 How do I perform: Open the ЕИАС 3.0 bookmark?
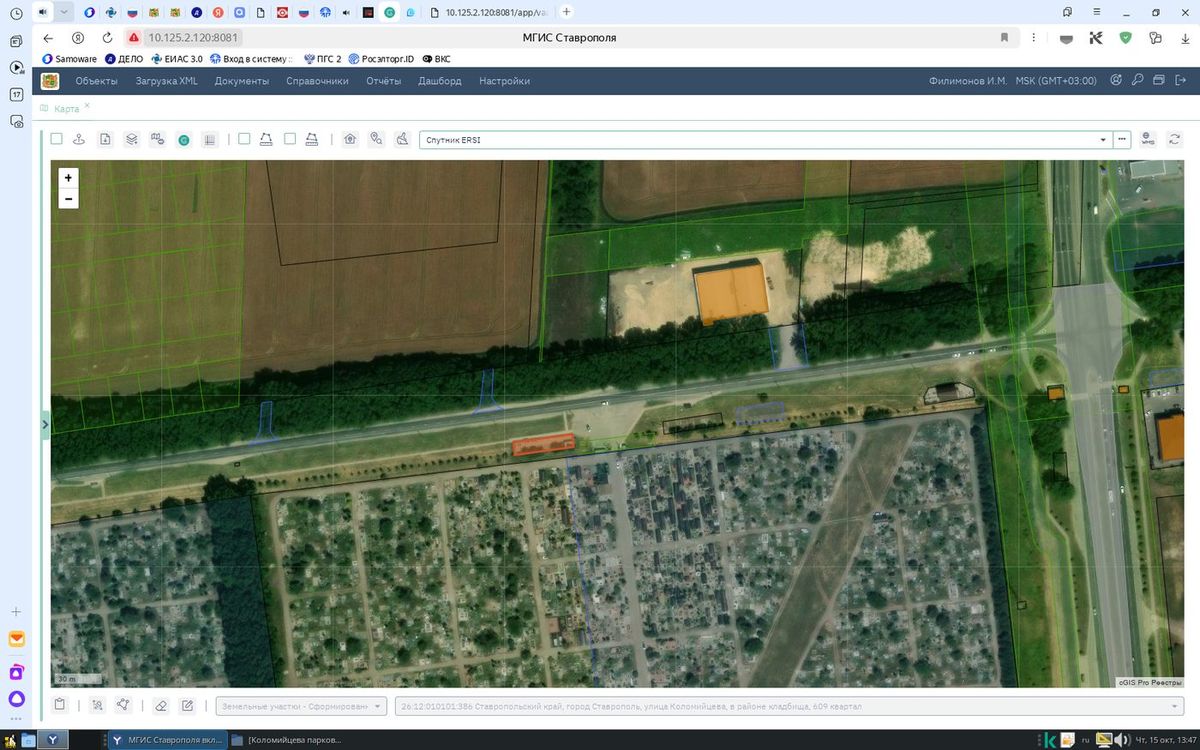coord(177,59)
